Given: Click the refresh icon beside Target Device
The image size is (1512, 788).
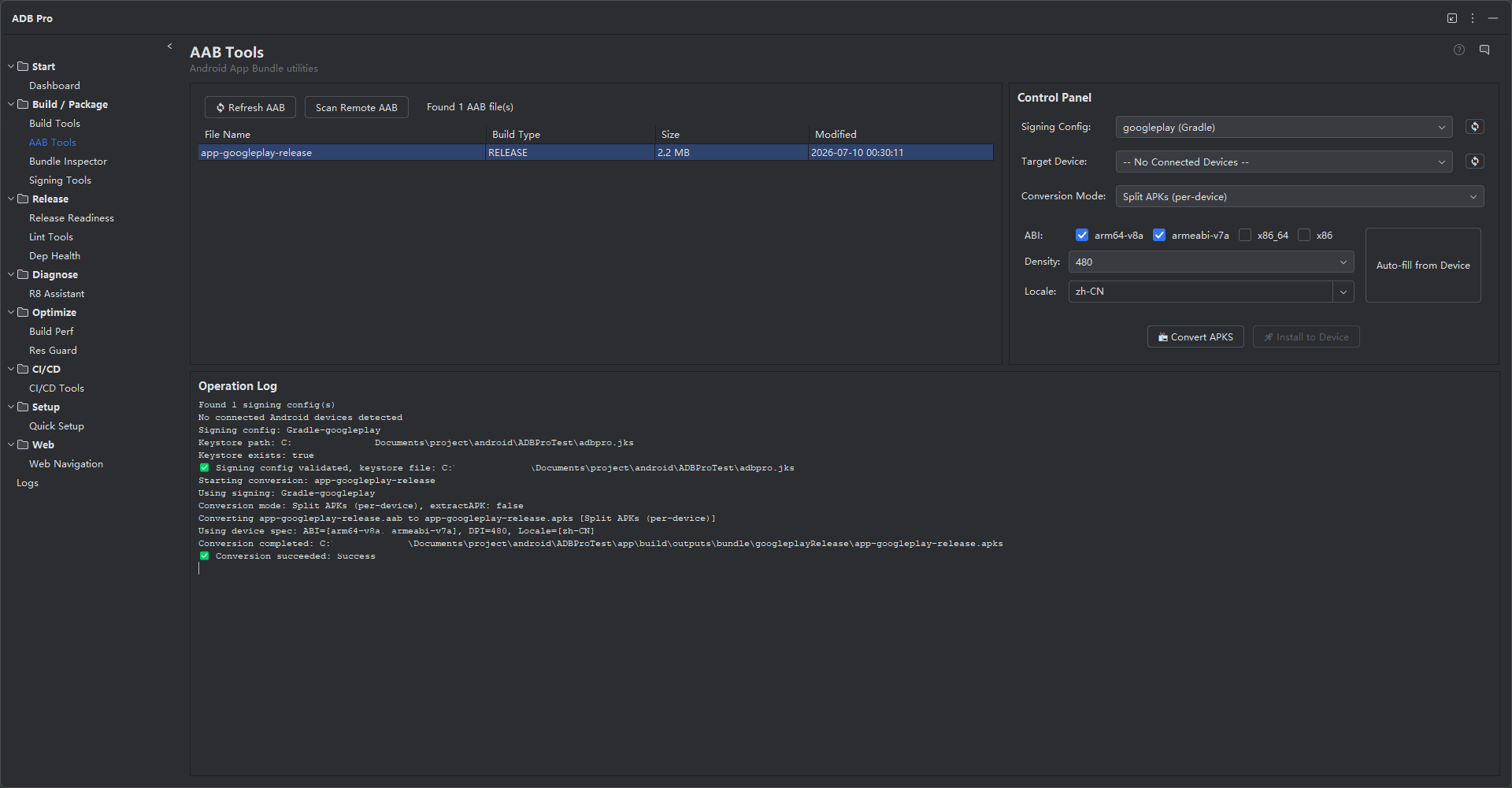Looking at the screenshot, I should coord(1475,162).
